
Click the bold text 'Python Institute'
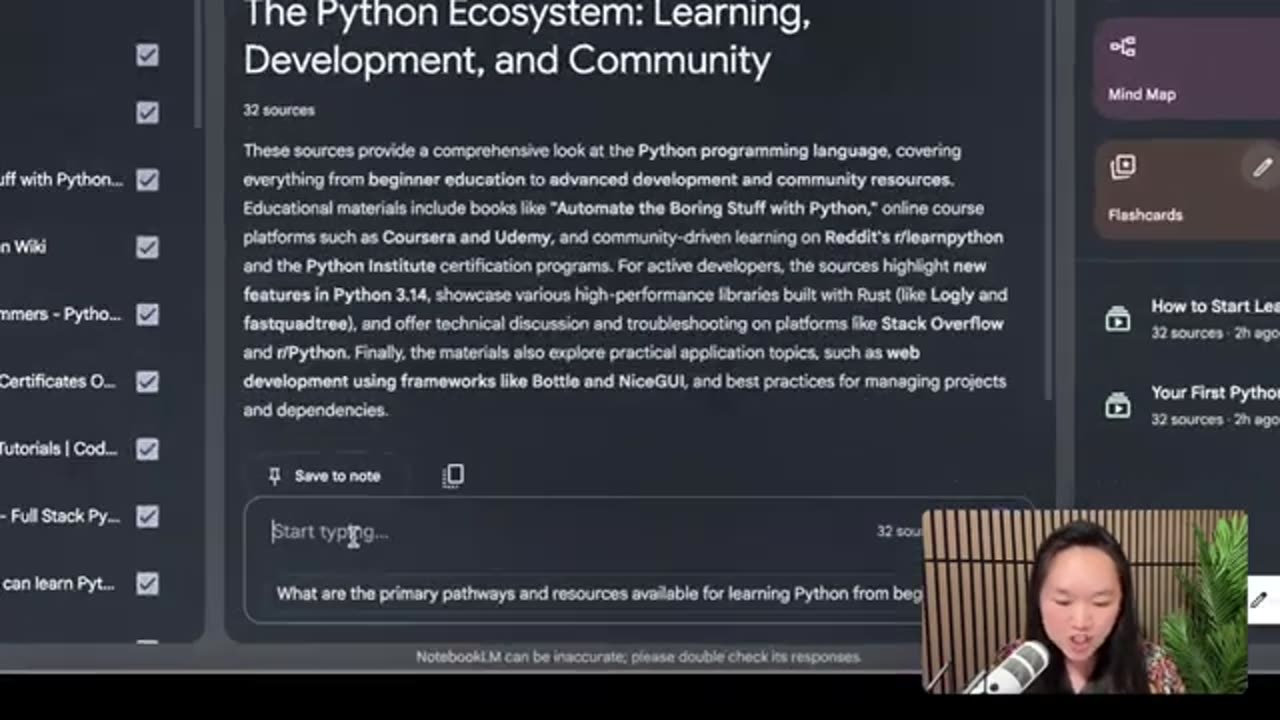click(x=371, y=266)
